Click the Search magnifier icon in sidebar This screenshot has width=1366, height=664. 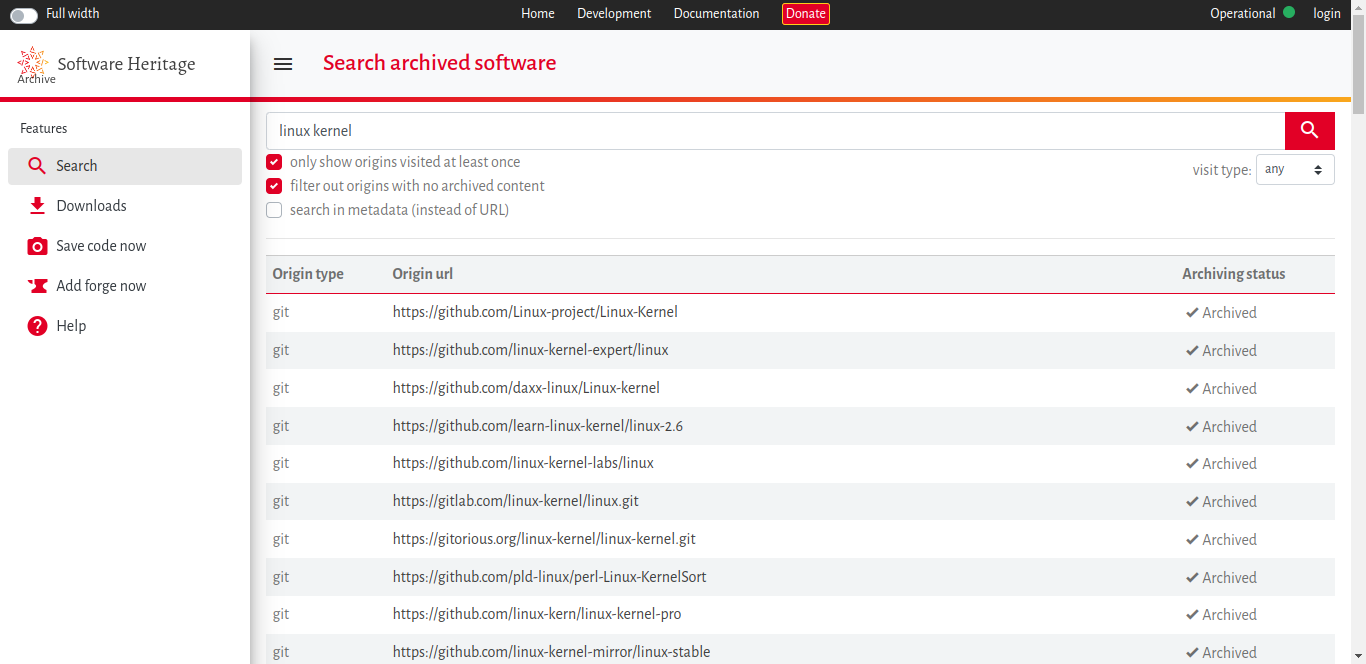[37, 166]
